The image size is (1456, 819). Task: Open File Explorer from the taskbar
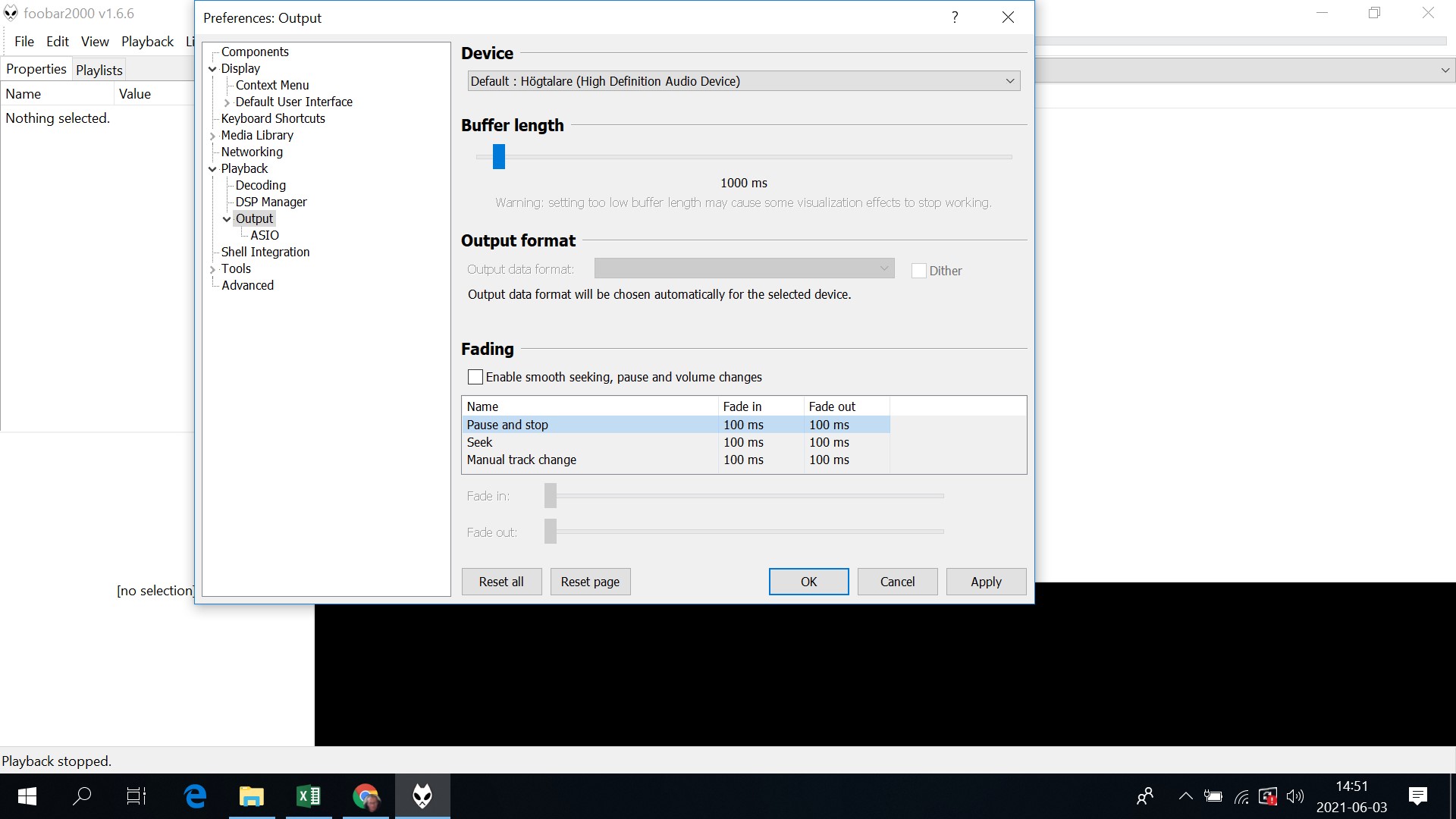point(251,796)
